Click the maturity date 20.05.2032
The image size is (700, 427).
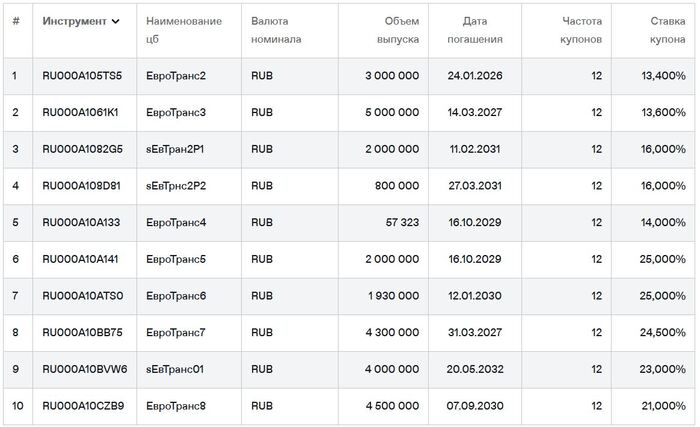pyautogui.click(x=475, y=369)
